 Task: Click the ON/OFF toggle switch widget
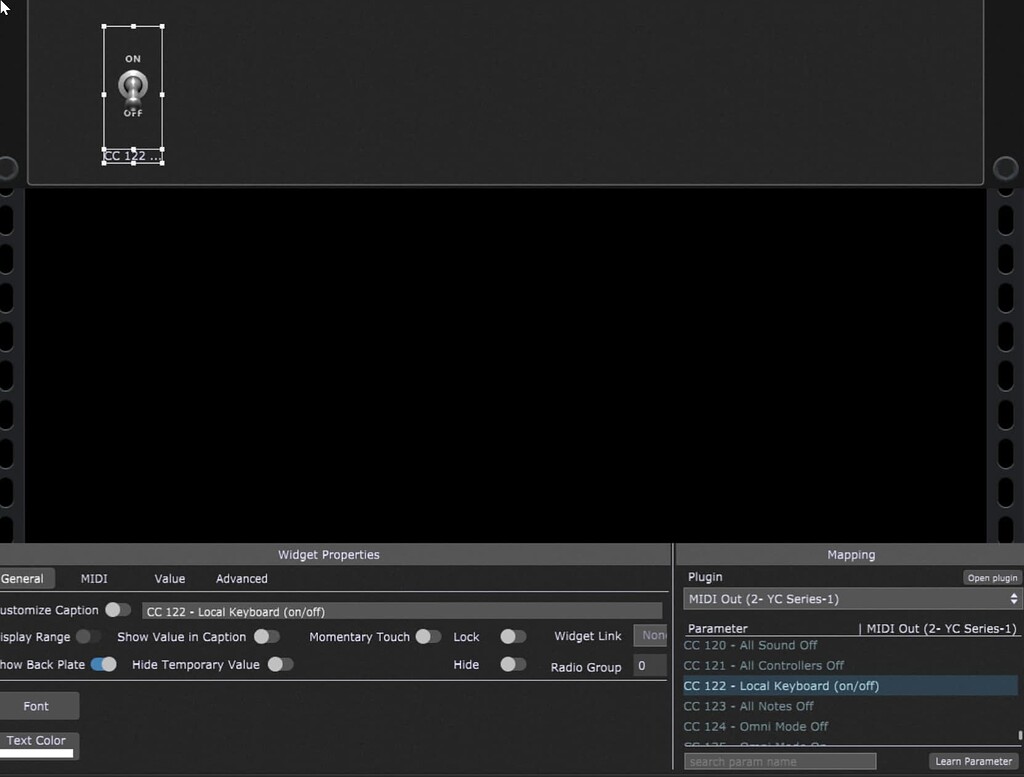point(133,87)
